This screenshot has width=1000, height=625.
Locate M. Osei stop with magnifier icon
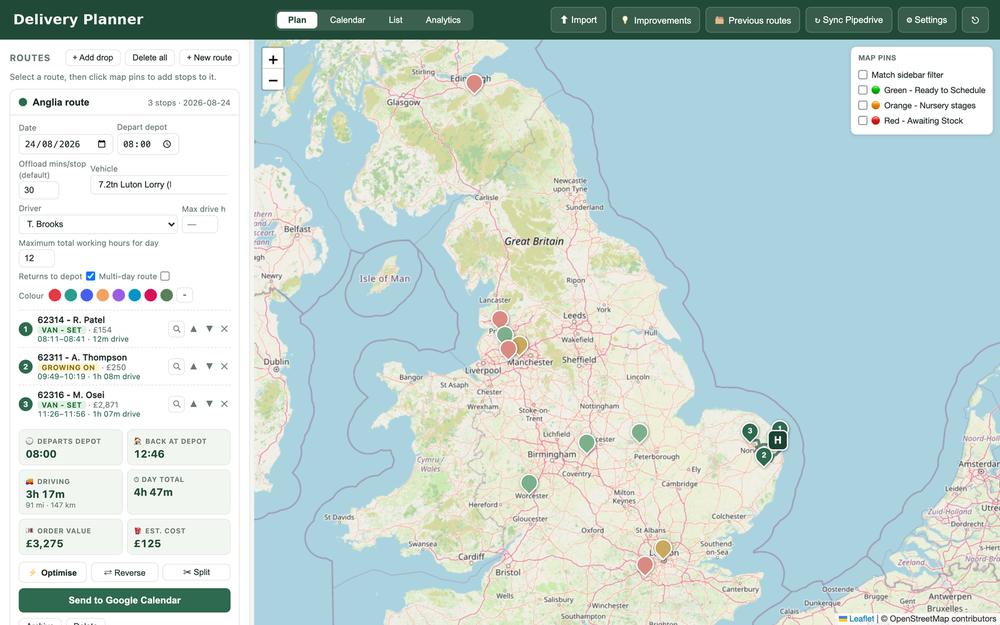177,404
